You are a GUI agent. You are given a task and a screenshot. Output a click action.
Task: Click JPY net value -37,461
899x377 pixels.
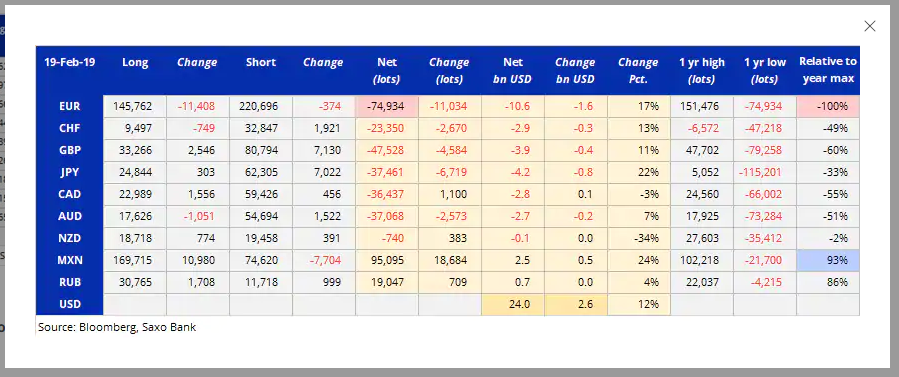point(387,172)
